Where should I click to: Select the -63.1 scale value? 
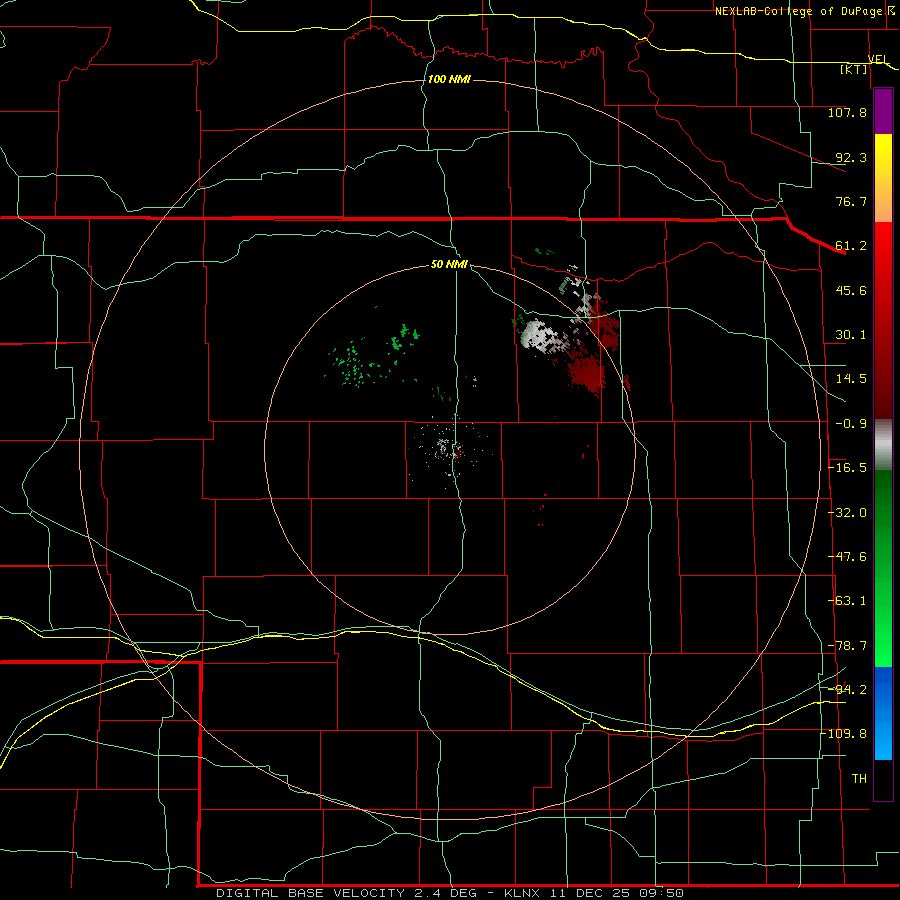[848, 601]
